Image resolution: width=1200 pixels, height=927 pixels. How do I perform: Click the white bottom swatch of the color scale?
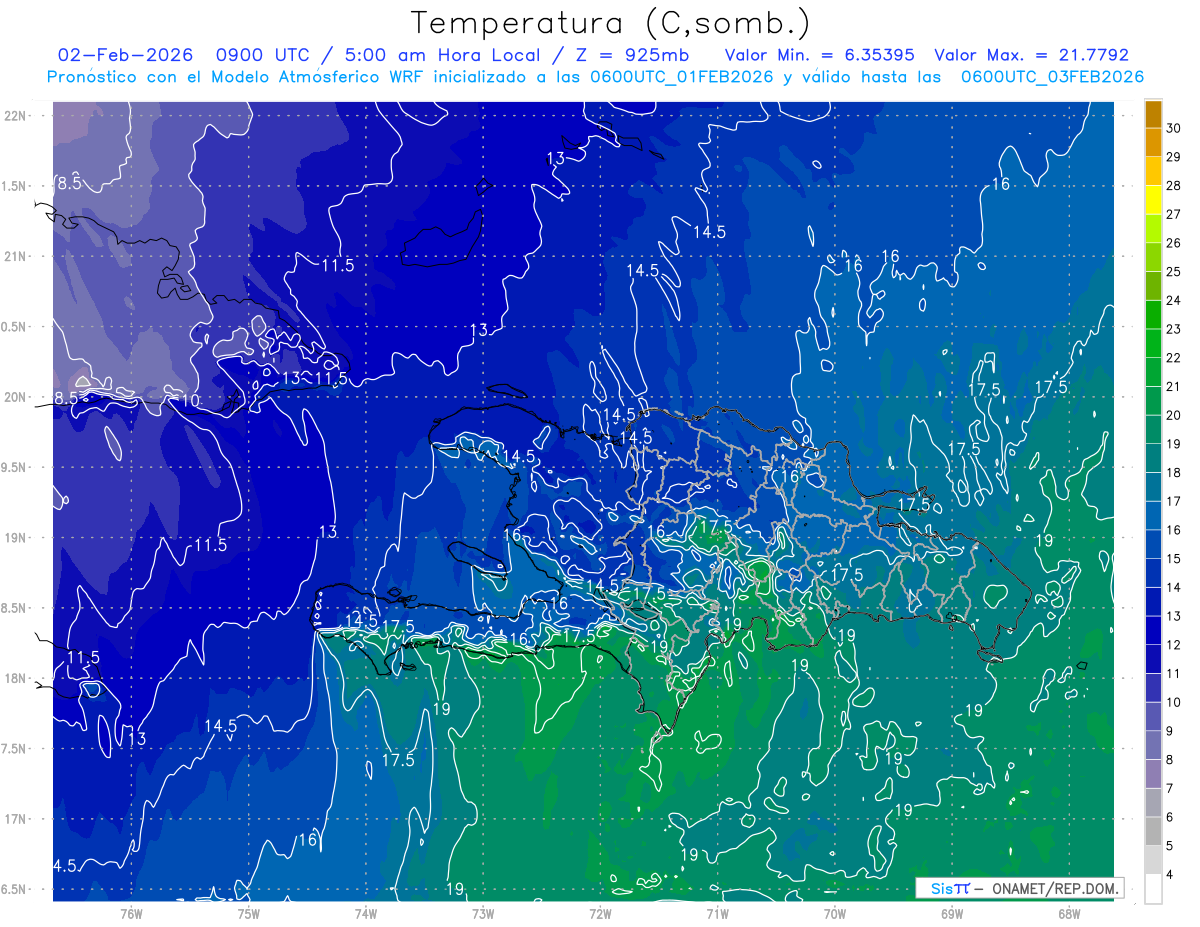1153,889
